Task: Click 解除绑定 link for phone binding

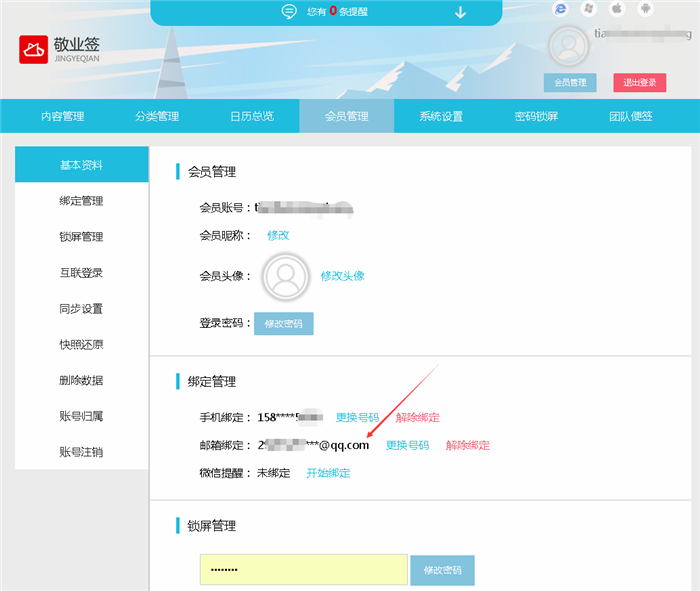Action: (417, 417)
